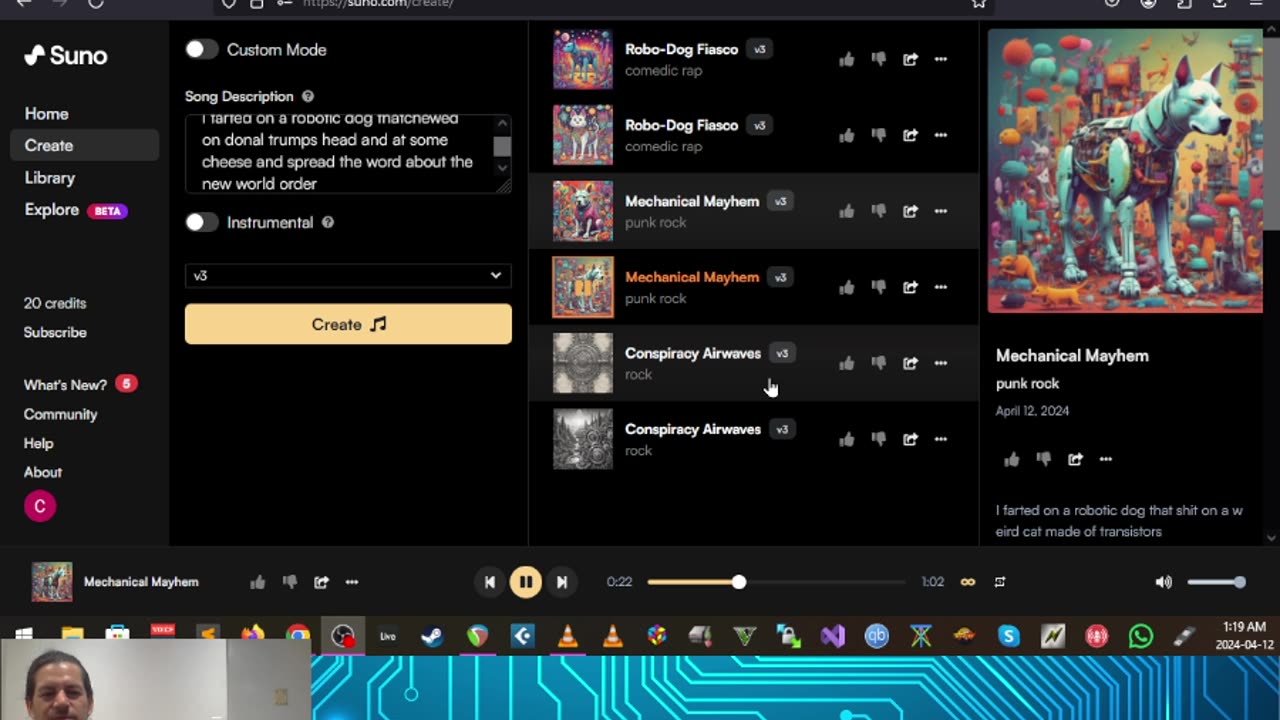Open more options for first Robo-Dog Fiasco
This screenshot has height=720, width=1280.
pos(941,59)
